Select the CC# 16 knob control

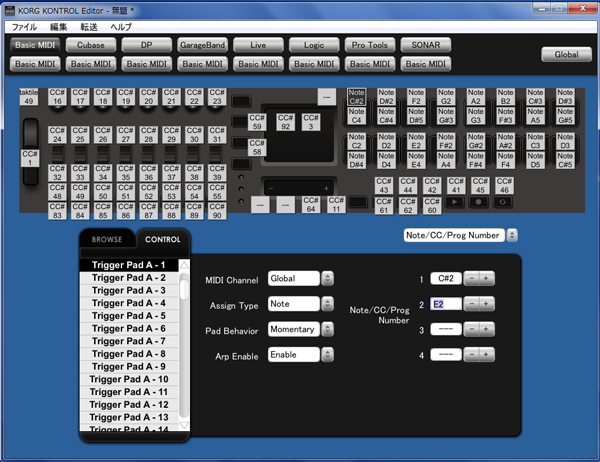click(57, 97)
